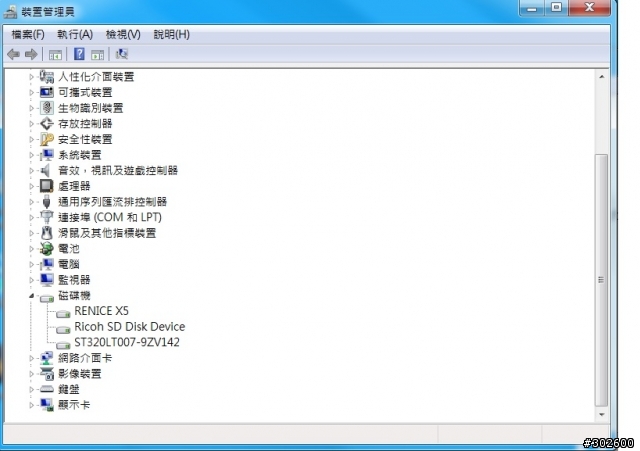Select the 生物識別裝置 label
Image resolution: width=640 pixels, height=451 pixels.
coord(90,108)
